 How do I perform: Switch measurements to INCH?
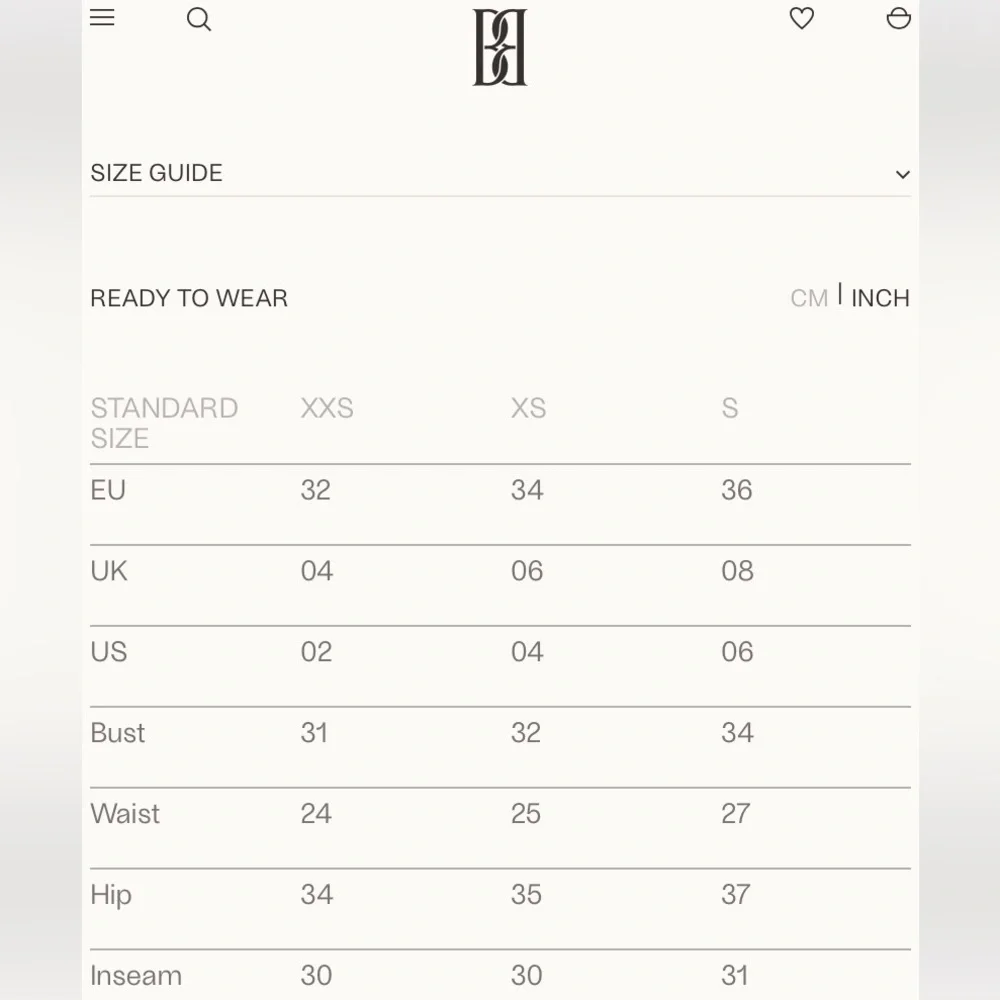click(880, 298)
